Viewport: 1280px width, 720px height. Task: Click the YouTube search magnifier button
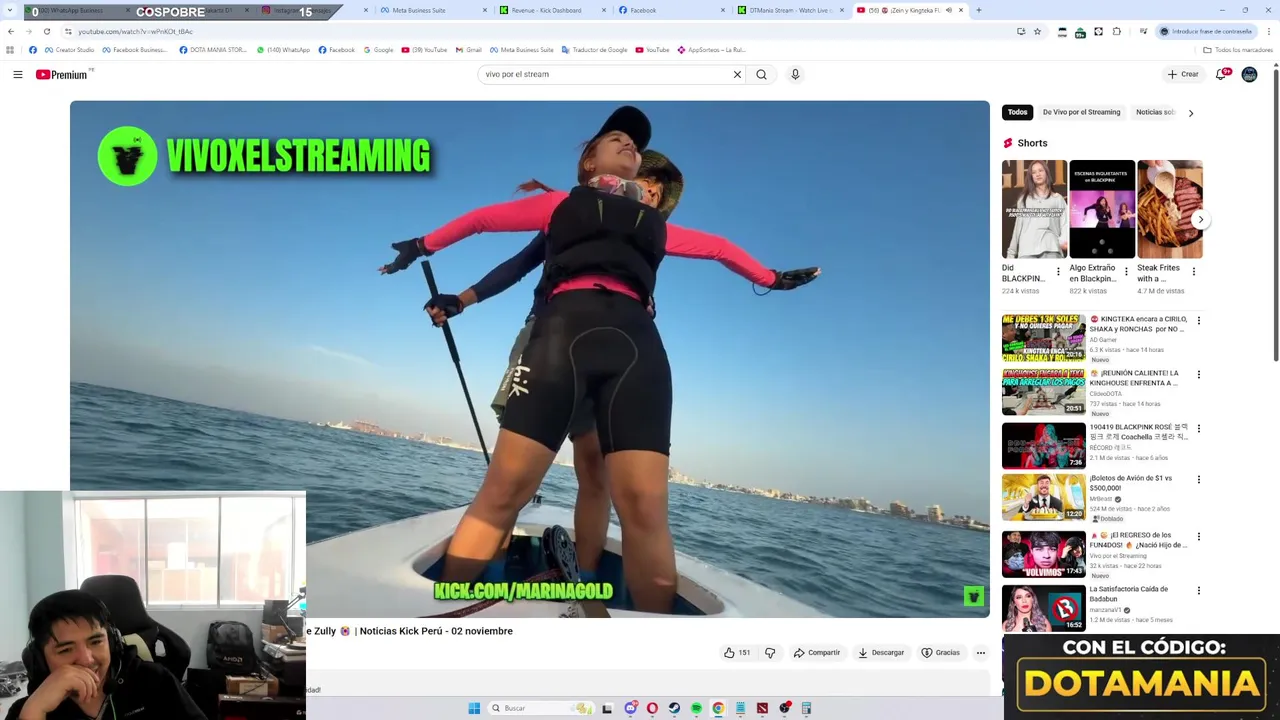tap(762, 74)
